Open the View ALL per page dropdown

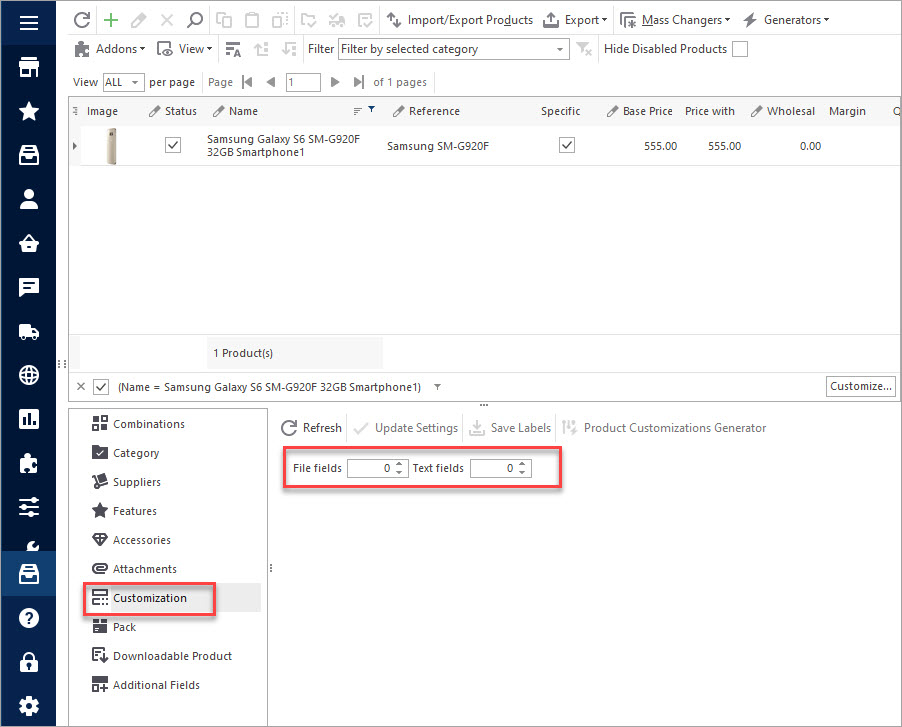tap(123, 82)
